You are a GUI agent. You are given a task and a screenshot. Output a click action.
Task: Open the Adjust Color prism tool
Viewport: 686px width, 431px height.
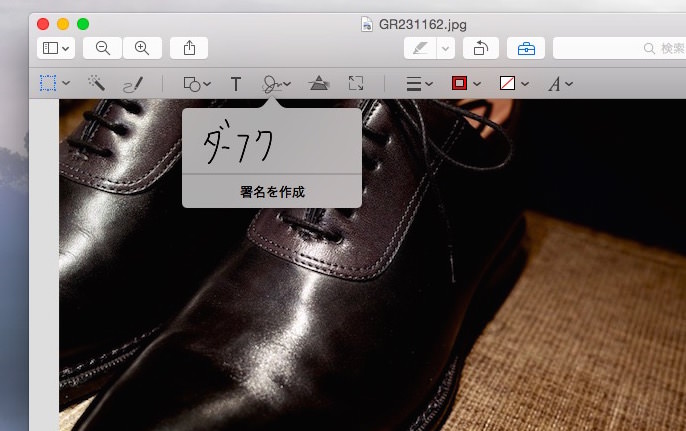(x=319, y=83)
